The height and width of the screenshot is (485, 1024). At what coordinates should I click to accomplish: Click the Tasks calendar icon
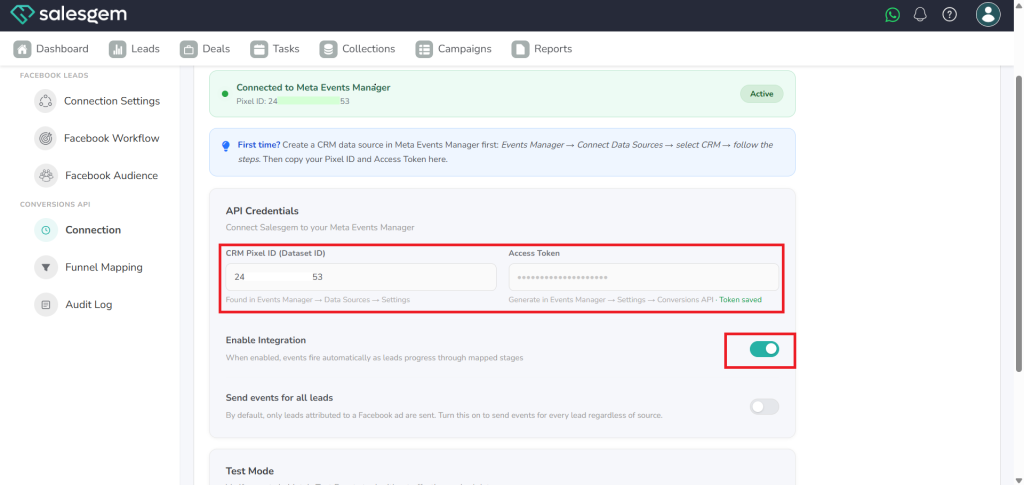(x=259, y=49)
